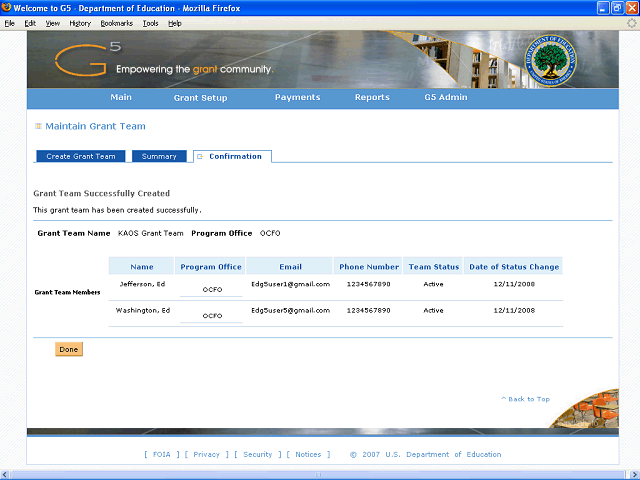Image resolution: width=640 pixels, height=480 pixels.
Task: Open the G5 Admin navigation menu
Action: coord(445,98)
